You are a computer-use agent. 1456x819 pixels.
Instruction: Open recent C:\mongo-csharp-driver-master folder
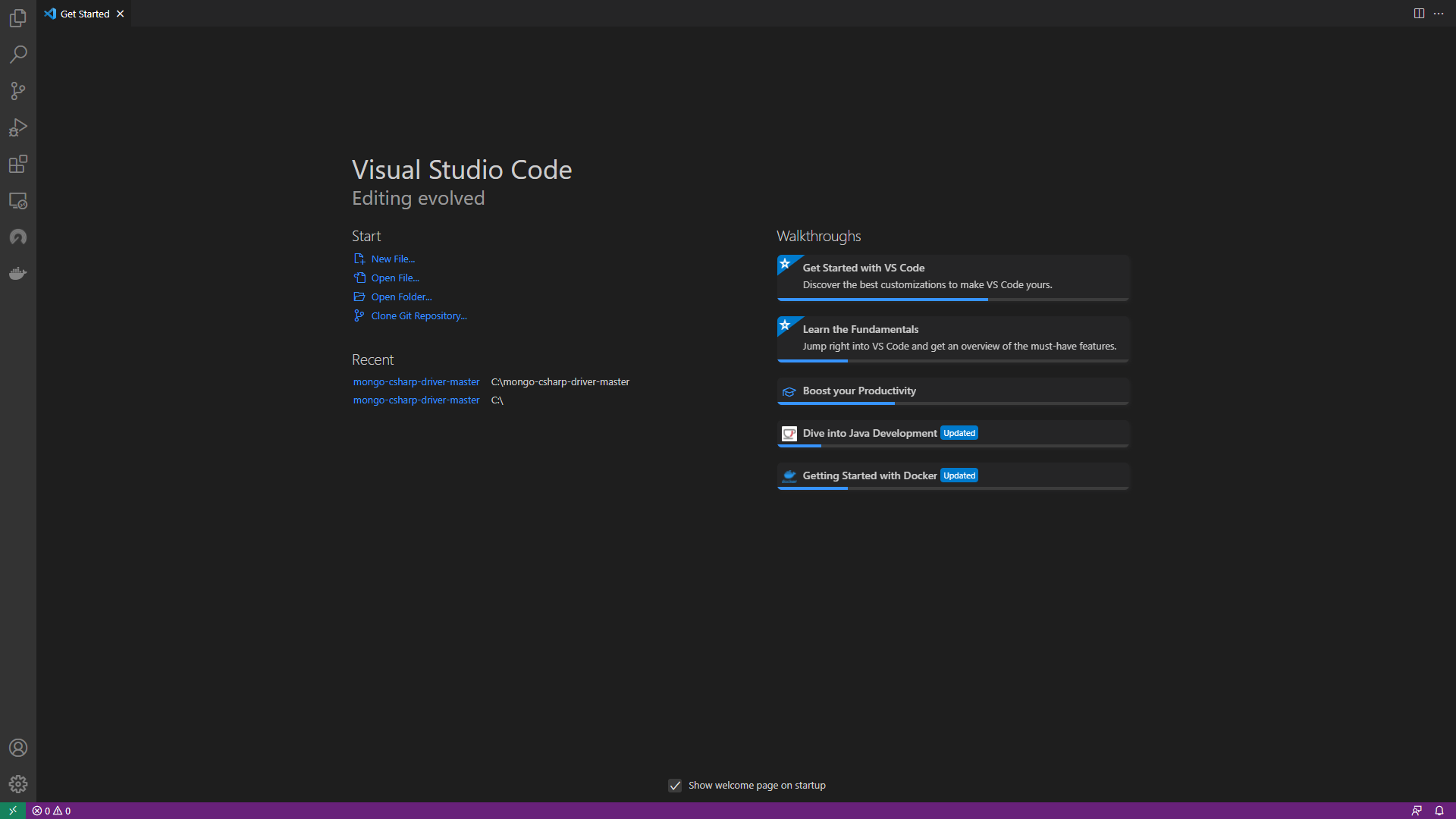416,382
